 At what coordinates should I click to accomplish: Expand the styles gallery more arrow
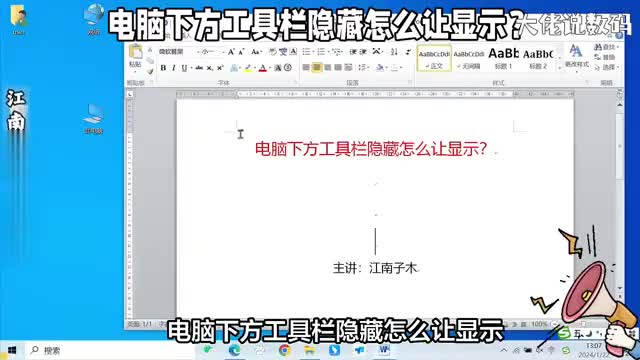560,68
